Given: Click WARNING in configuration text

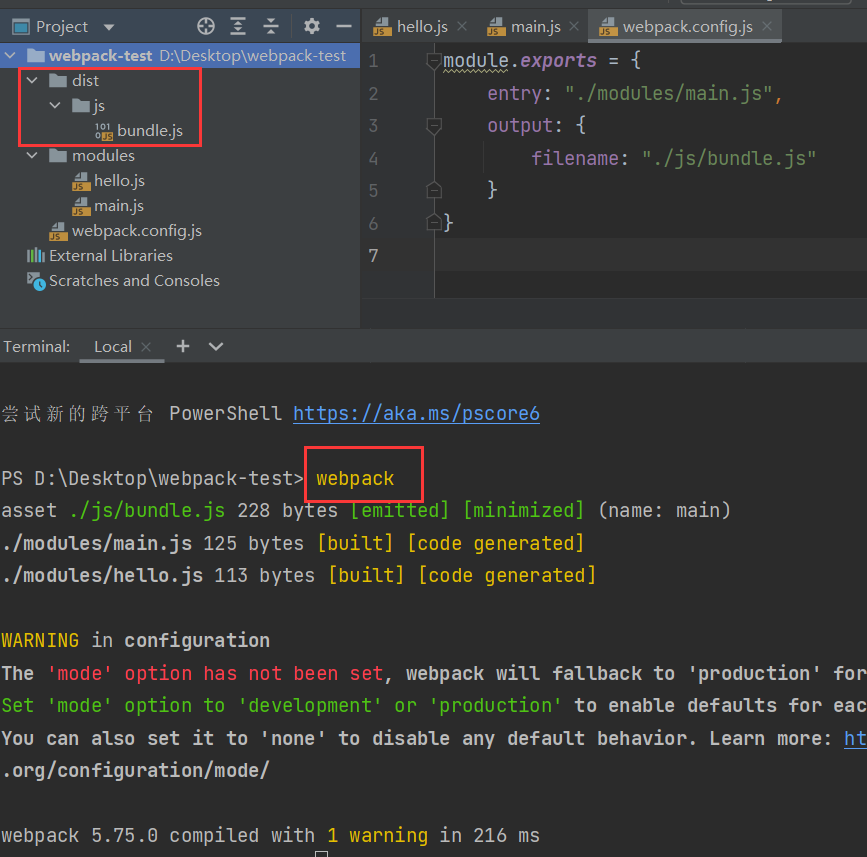Looking at the screenshot, I should (135, 640).
